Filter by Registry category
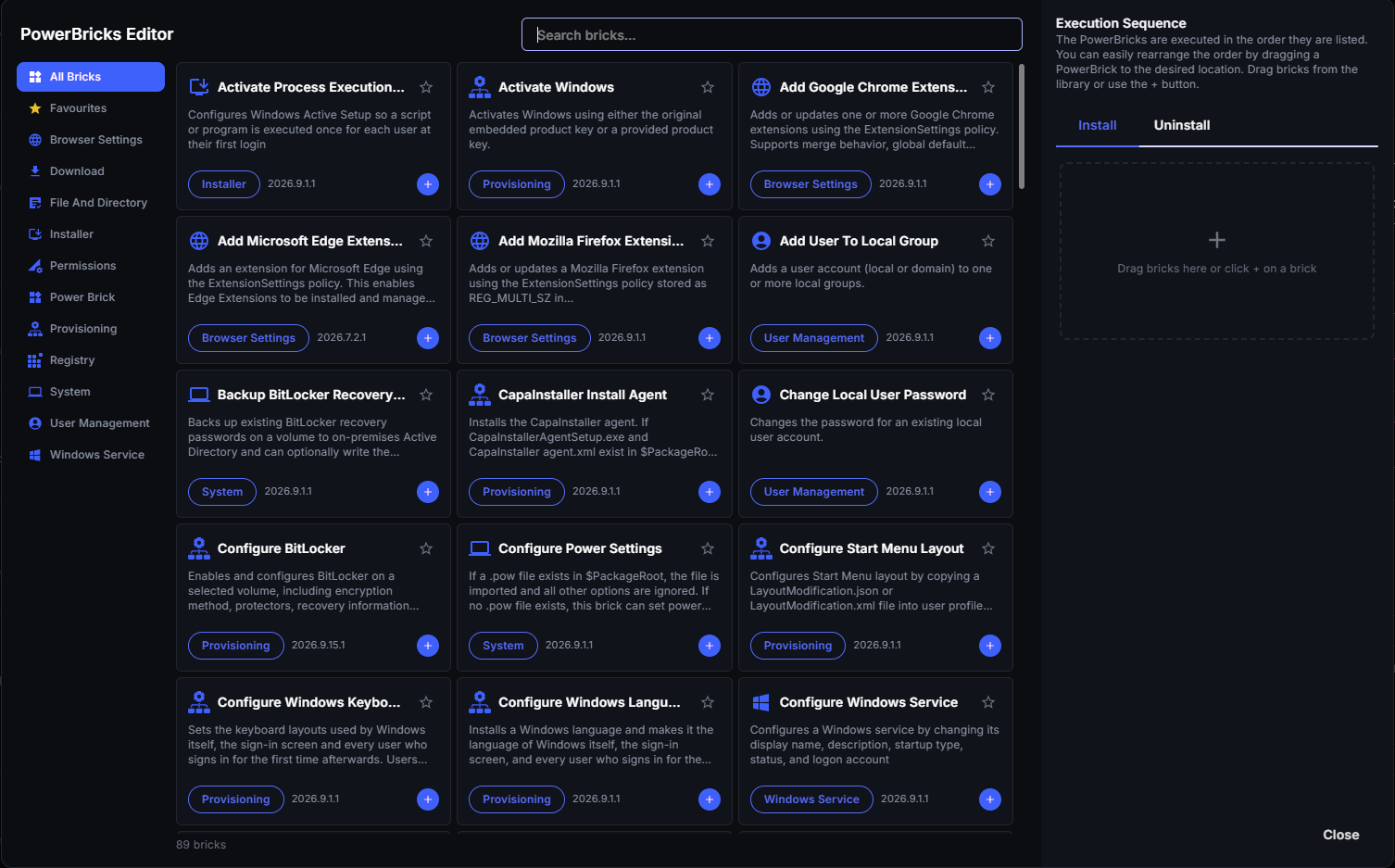 tap(91, 360)
